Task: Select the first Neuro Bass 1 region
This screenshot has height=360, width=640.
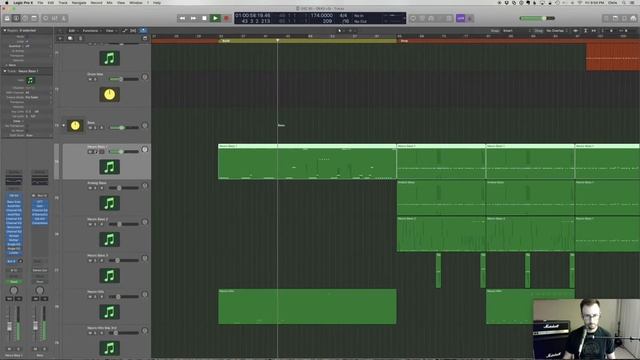Action: [x=307, y=162]
